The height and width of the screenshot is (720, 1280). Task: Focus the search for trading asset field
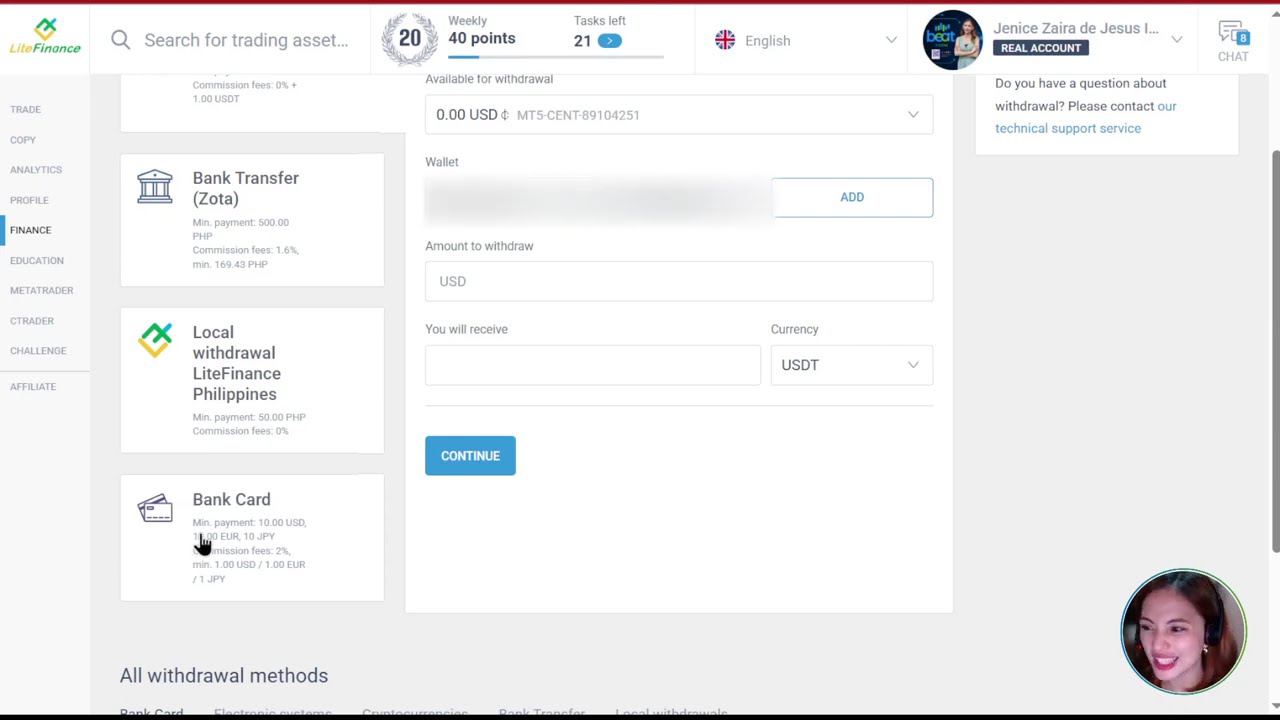click(x=246, y=40)
